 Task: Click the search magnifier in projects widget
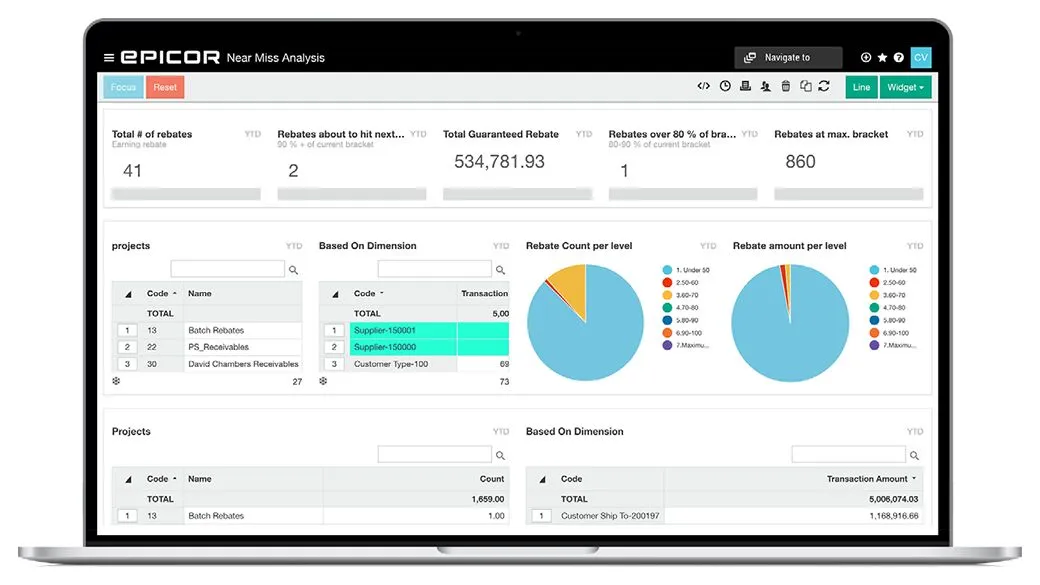coord(294,270)
